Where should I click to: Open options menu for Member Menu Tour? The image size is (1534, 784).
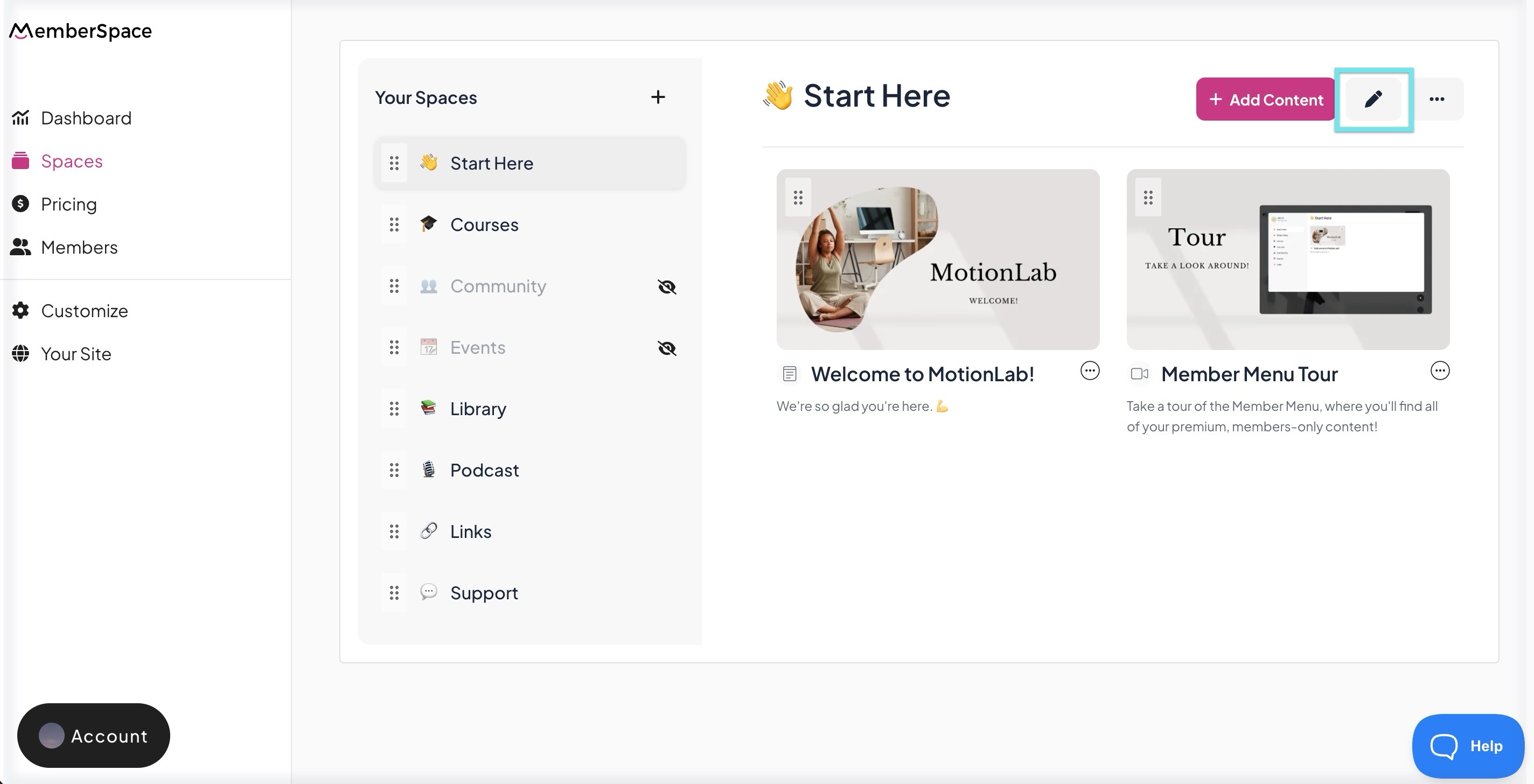(x=1439, y=371)
